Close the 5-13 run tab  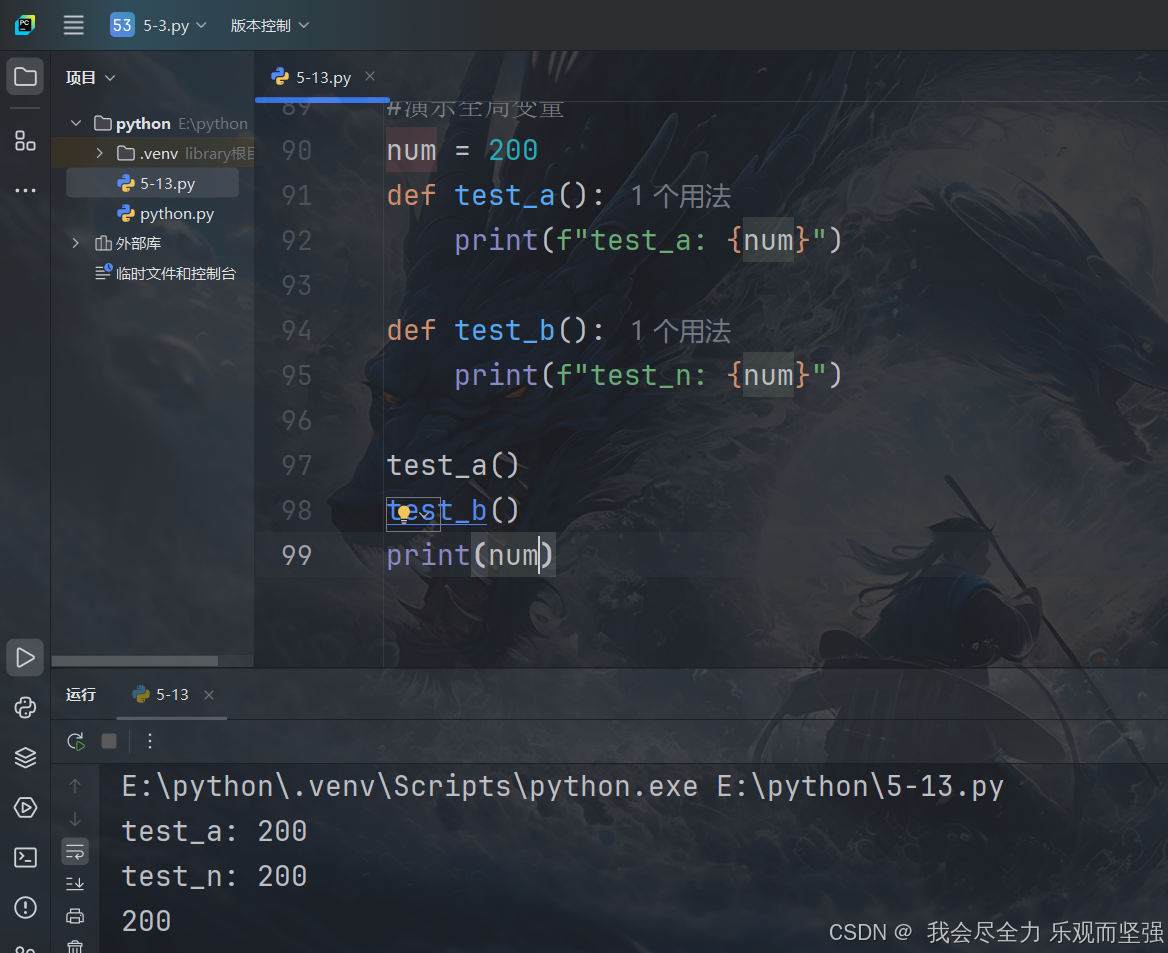209,694
